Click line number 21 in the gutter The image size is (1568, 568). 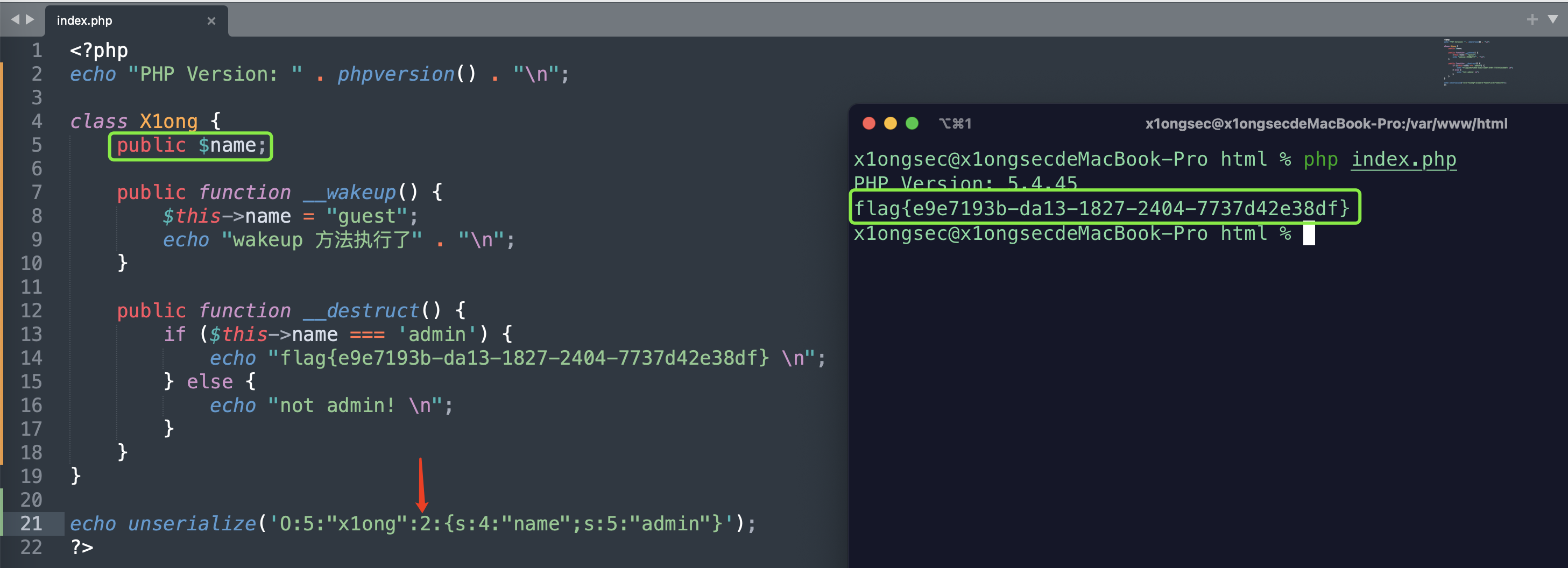click(x=31, y=523)
